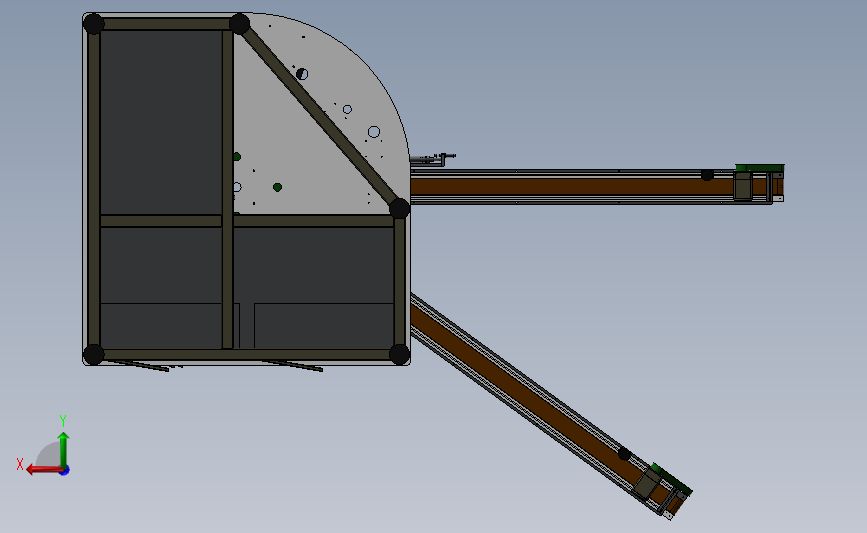Select the green motor cover on angled conveyor end
The width and height of the screenshot is (867, 533).
tap(671, 479)
